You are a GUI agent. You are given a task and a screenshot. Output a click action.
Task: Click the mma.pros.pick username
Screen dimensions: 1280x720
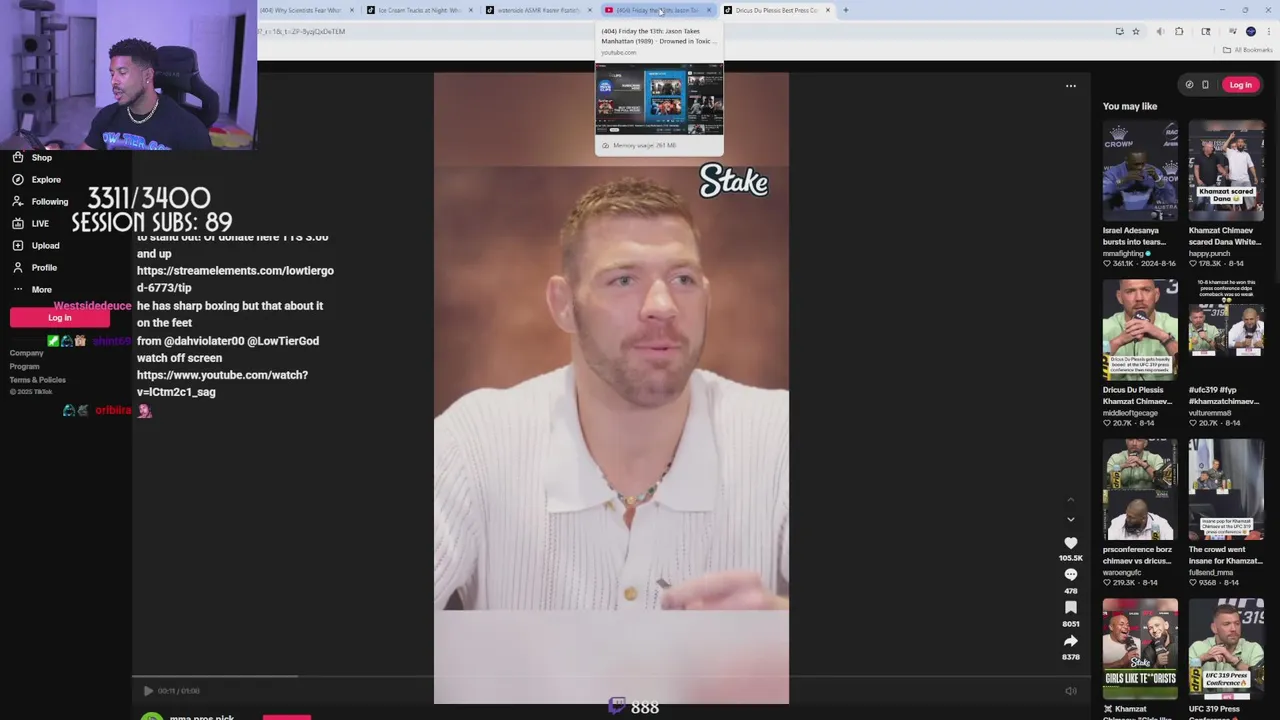pyautogui.click(x=201, y=717)
